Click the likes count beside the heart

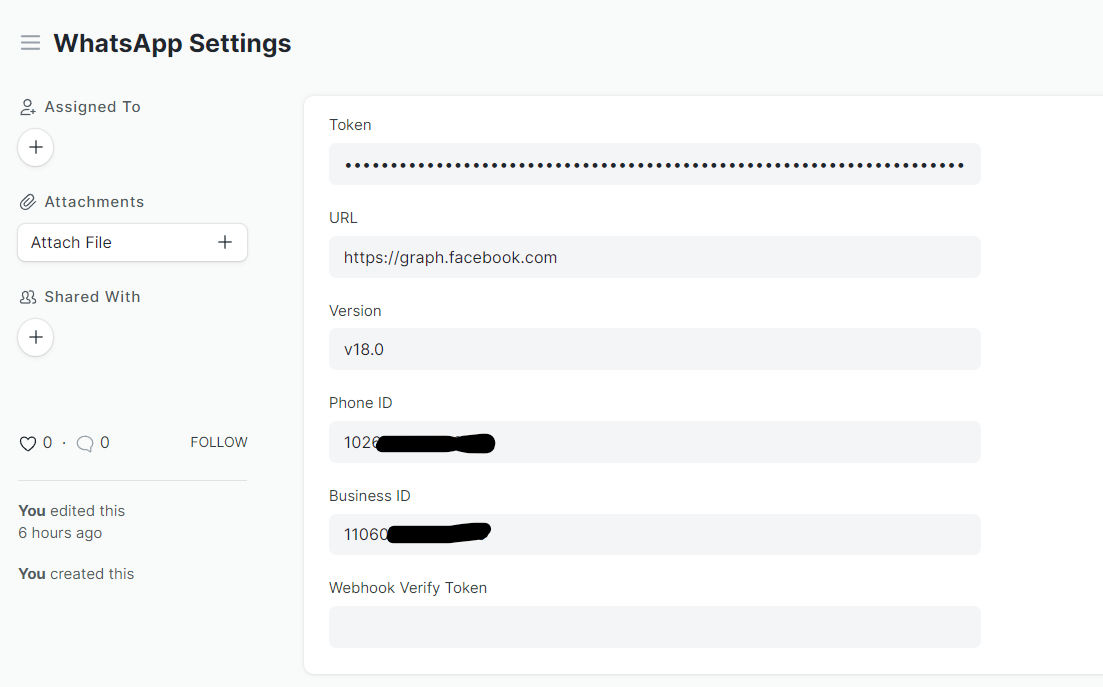tap(45, 442)
